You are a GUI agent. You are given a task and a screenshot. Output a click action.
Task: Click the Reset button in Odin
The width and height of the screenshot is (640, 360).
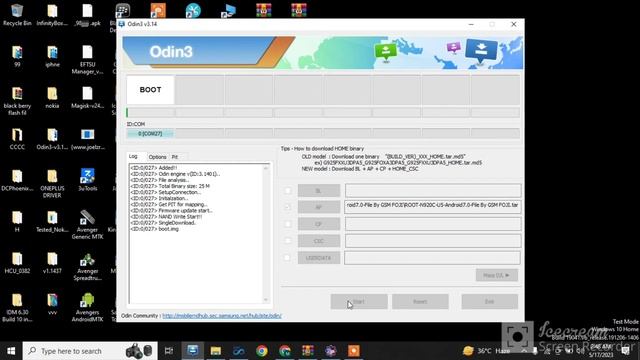click(420, 302)
